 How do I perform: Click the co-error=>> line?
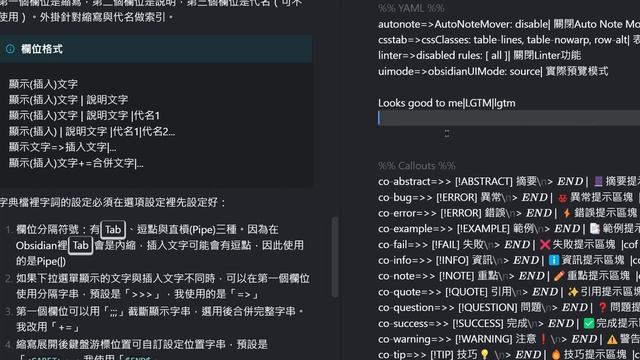click(x=509, y=213)
